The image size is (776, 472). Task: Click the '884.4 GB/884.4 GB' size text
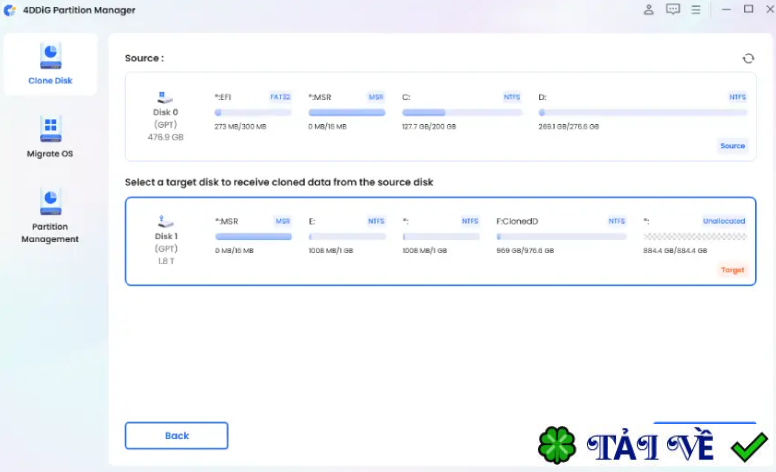(x=675, y=251)
